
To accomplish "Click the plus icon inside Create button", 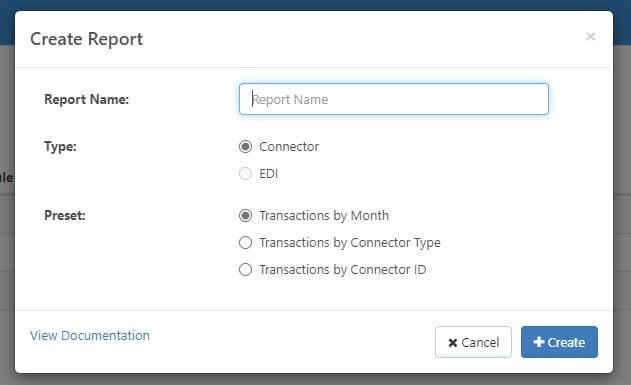I will click(538, 342).
